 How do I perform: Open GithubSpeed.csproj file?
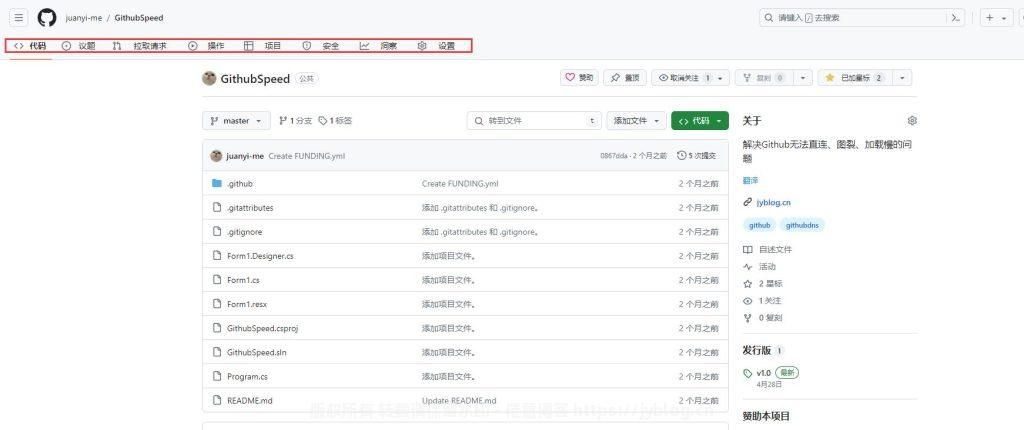pos(262,329)
